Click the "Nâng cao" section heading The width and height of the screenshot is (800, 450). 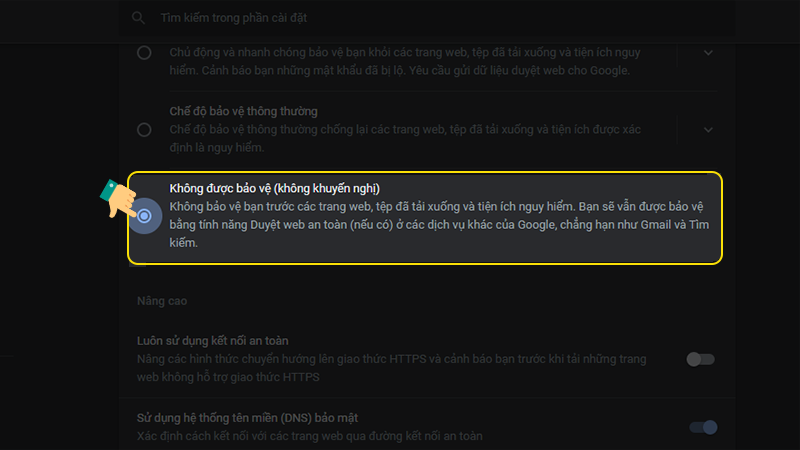[x=162, y=301]
